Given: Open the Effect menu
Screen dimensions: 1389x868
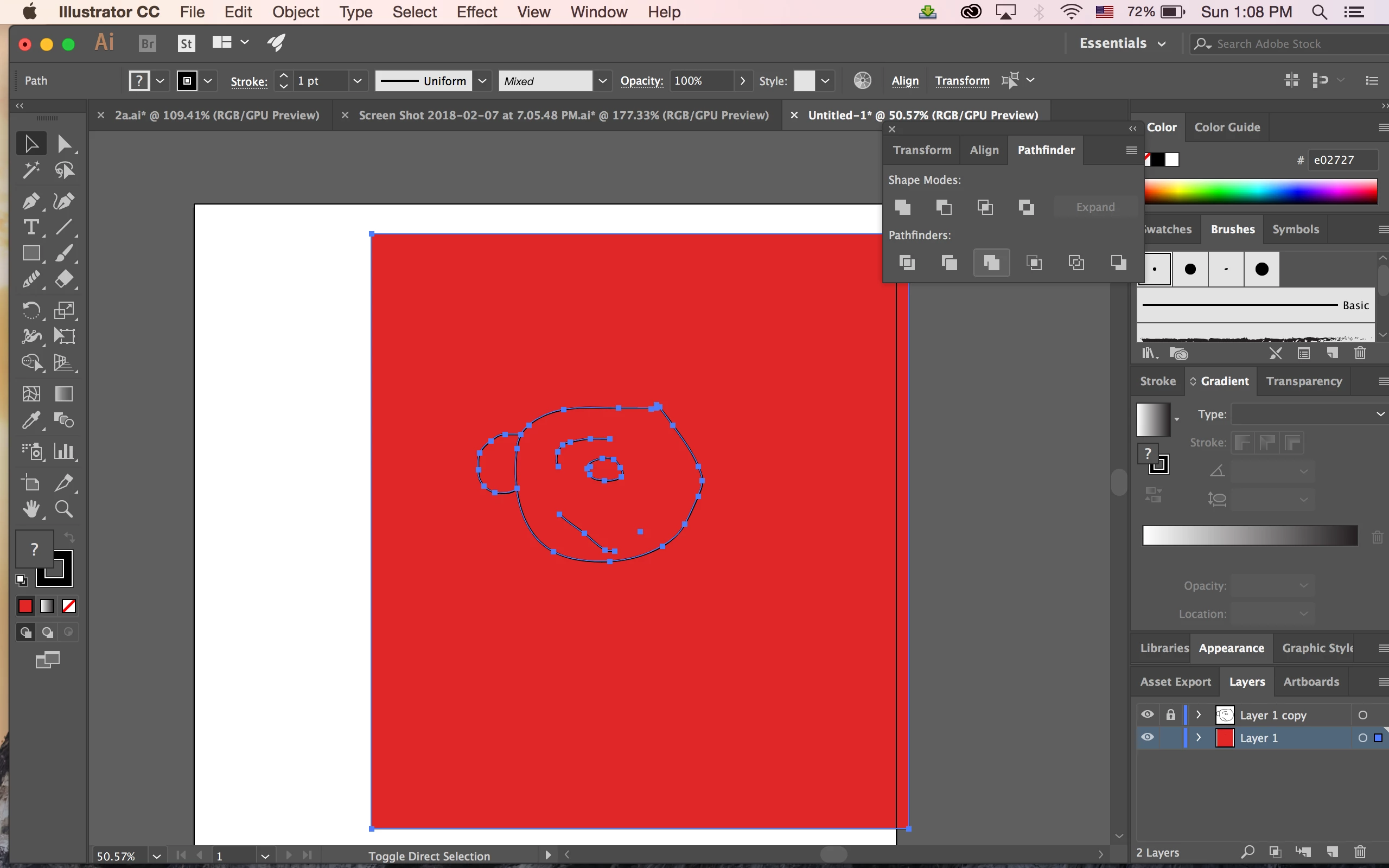Looking at the screenshot, I should tap(476, 12).
